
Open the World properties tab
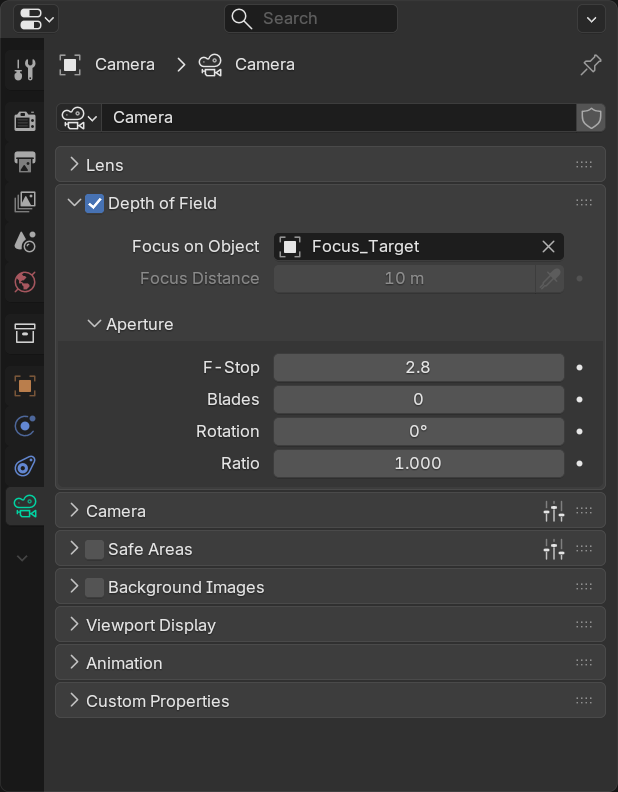click(x=25, y=282)
